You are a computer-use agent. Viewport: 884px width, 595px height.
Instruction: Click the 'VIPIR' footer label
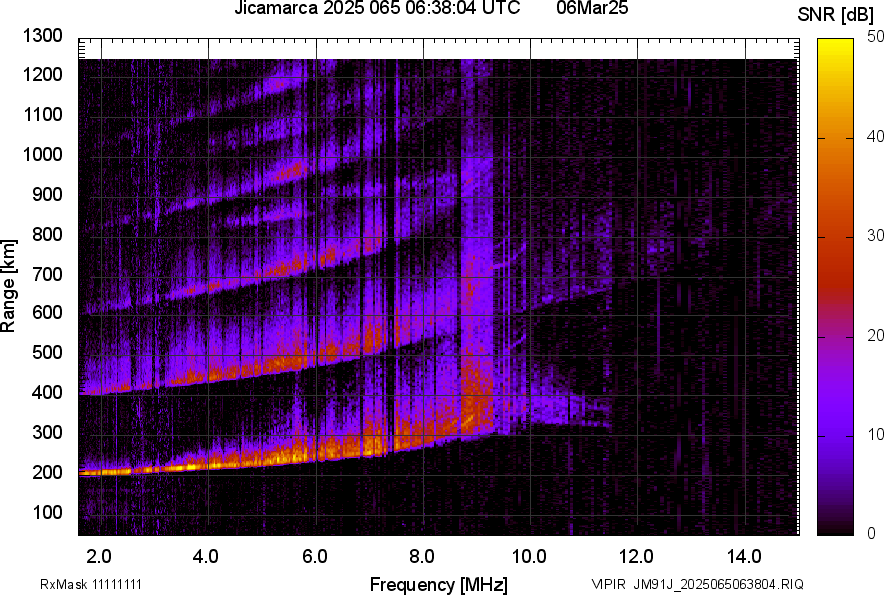point(609,584)
